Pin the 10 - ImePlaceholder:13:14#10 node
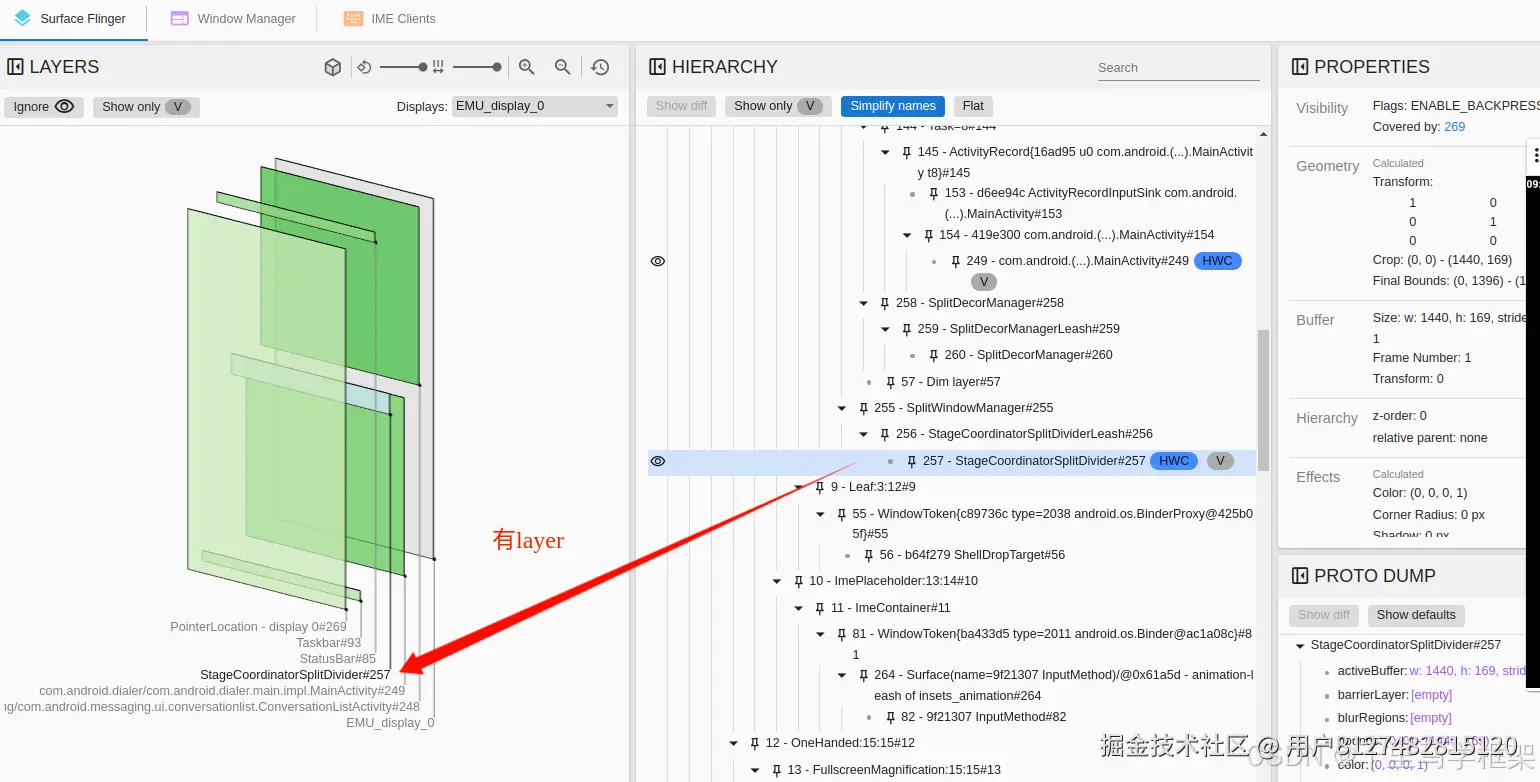 click(798, 581)
